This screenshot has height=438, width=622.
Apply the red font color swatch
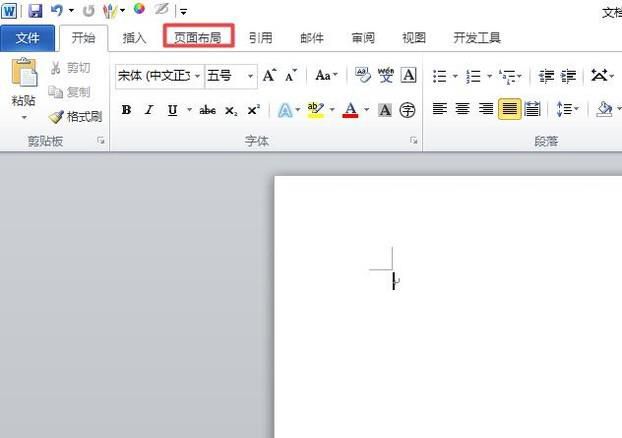350,110
